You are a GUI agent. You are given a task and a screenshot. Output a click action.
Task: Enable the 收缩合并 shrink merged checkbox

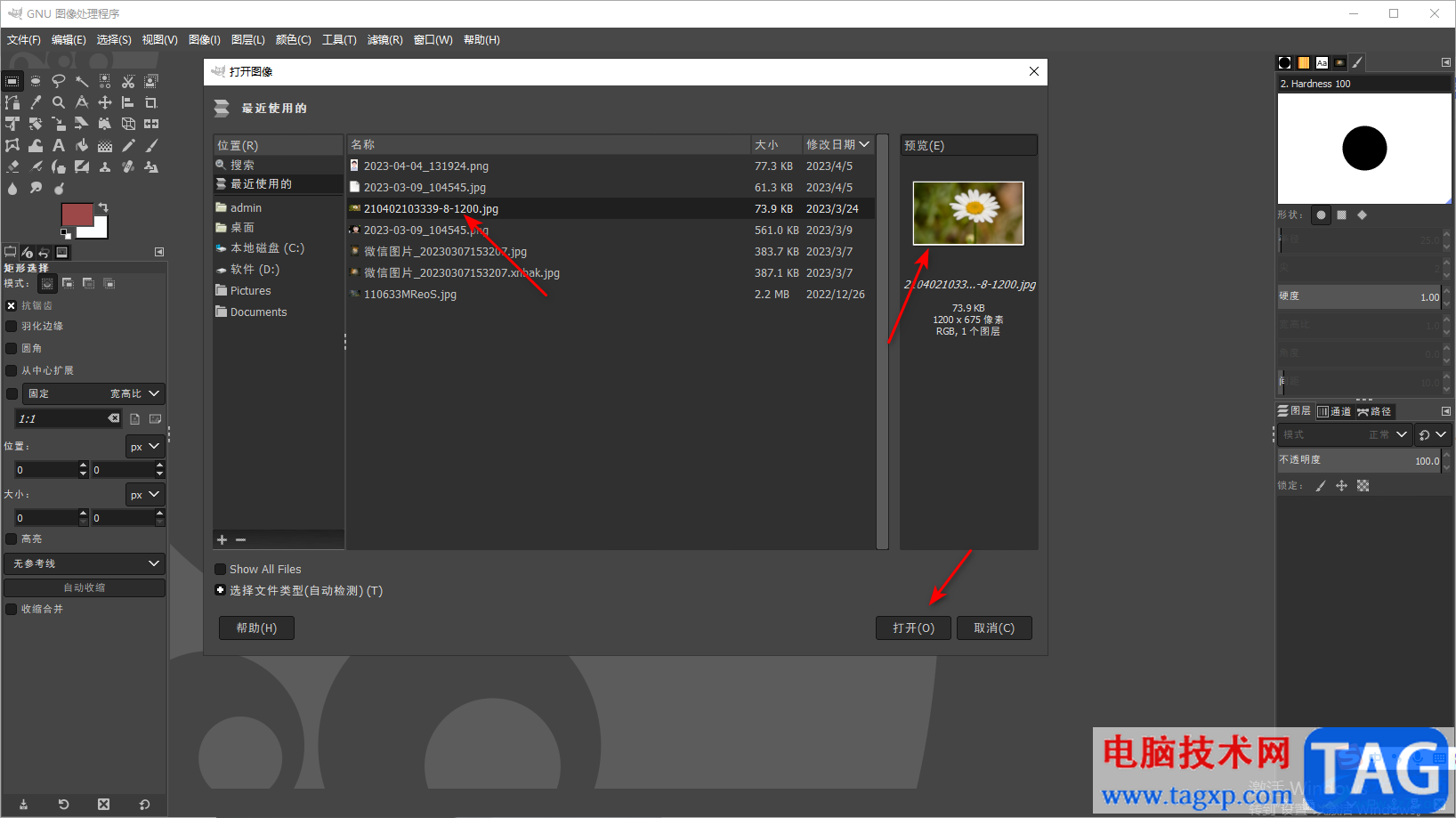point(12,609)
